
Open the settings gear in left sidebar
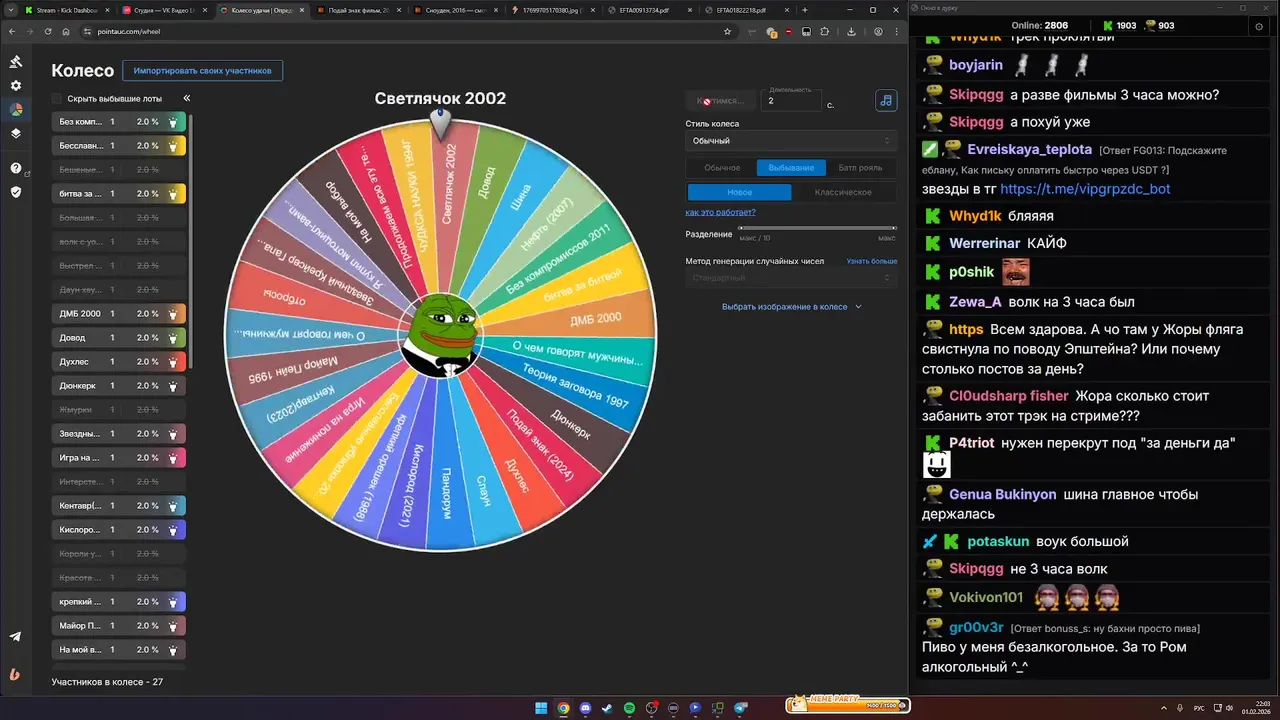tap(15, 86)
